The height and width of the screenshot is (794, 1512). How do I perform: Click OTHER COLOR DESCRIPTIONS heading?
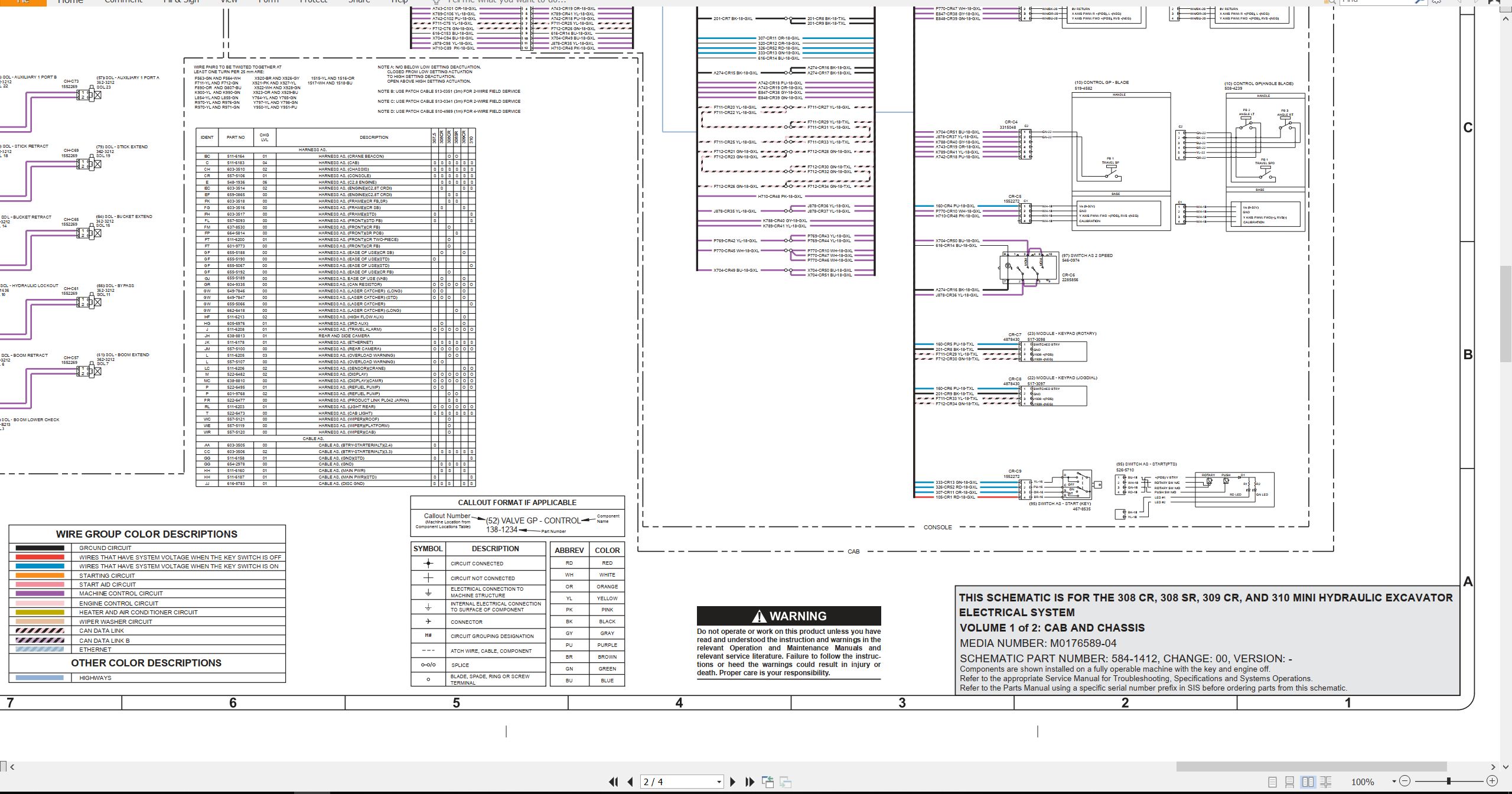pos(146,663)
